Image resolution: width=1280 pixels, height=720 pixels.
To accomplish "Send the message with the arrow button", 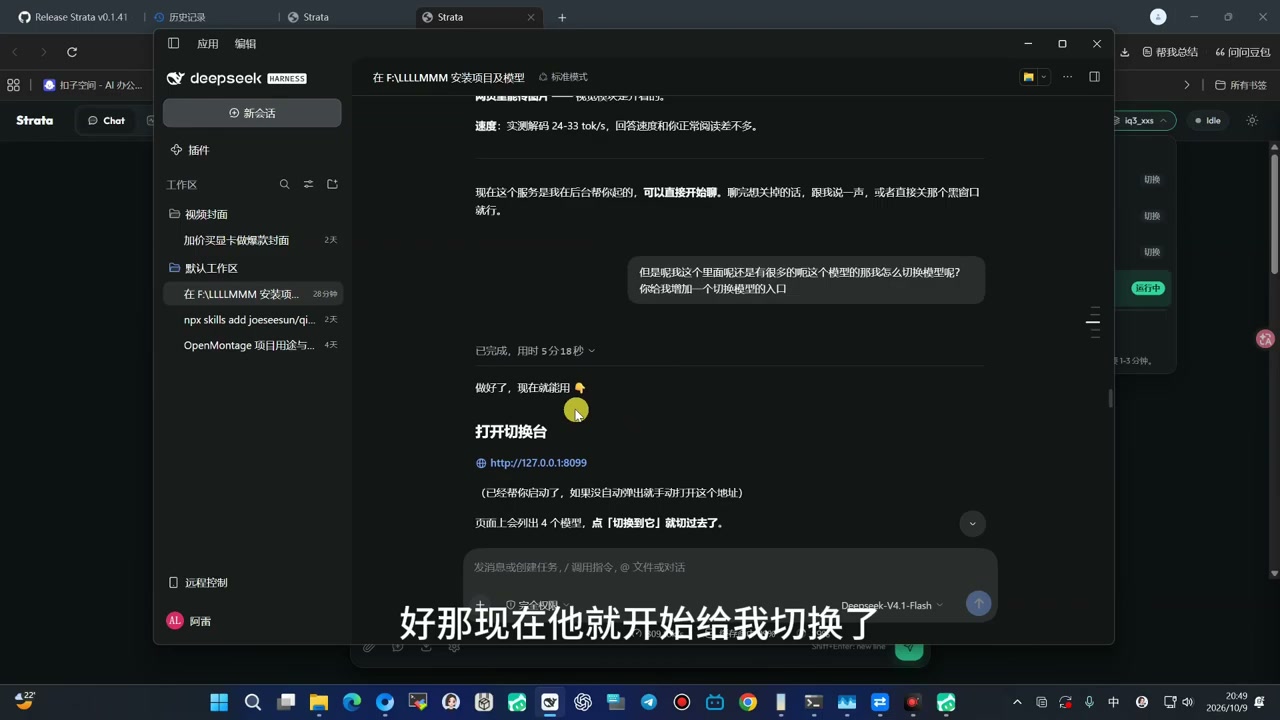I will (978, 603).
